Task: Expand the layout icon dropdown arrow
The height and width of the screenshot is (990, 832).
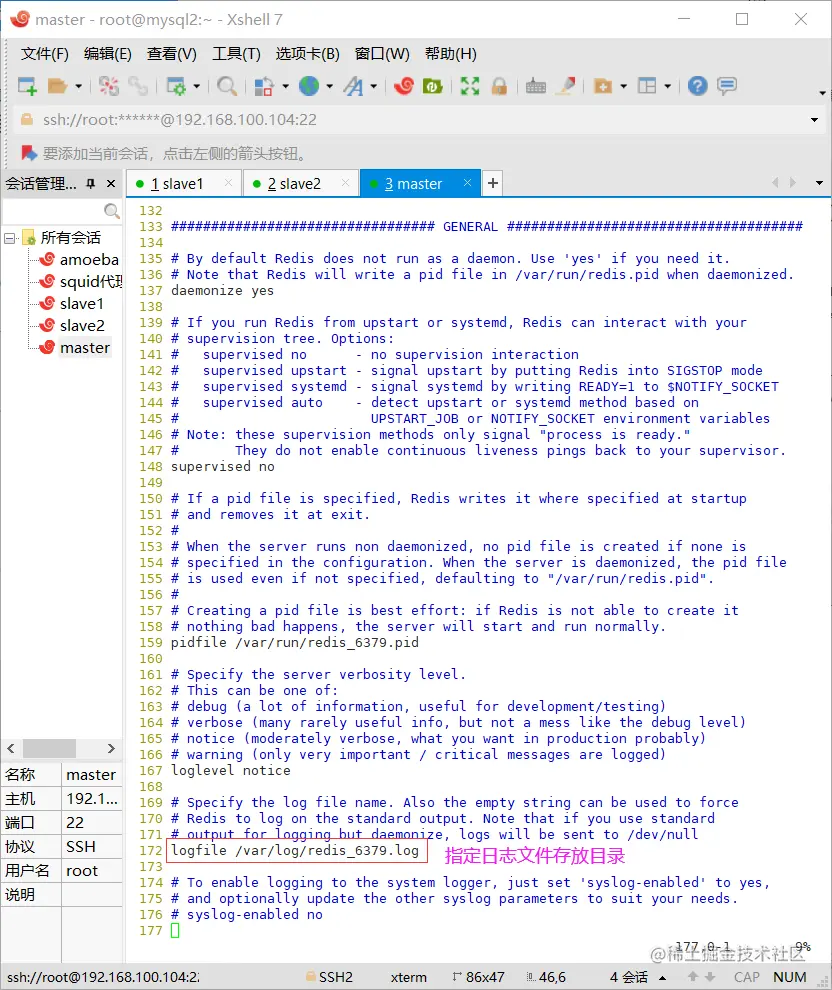Action: pyautogui.click(x=667, y=86)
